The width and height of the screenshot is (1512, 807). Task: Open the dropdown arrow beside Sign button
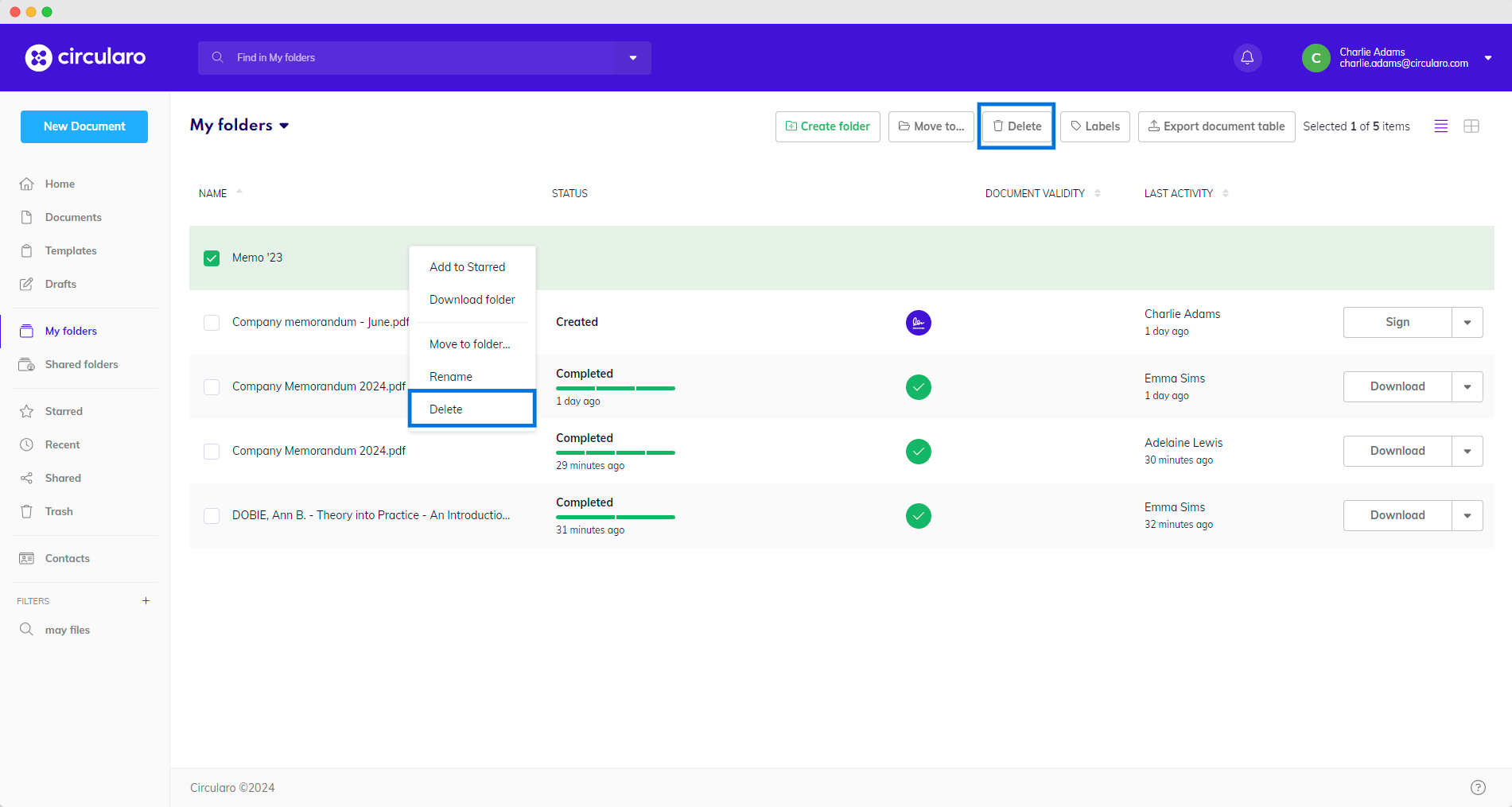[x=1467, y=323]
